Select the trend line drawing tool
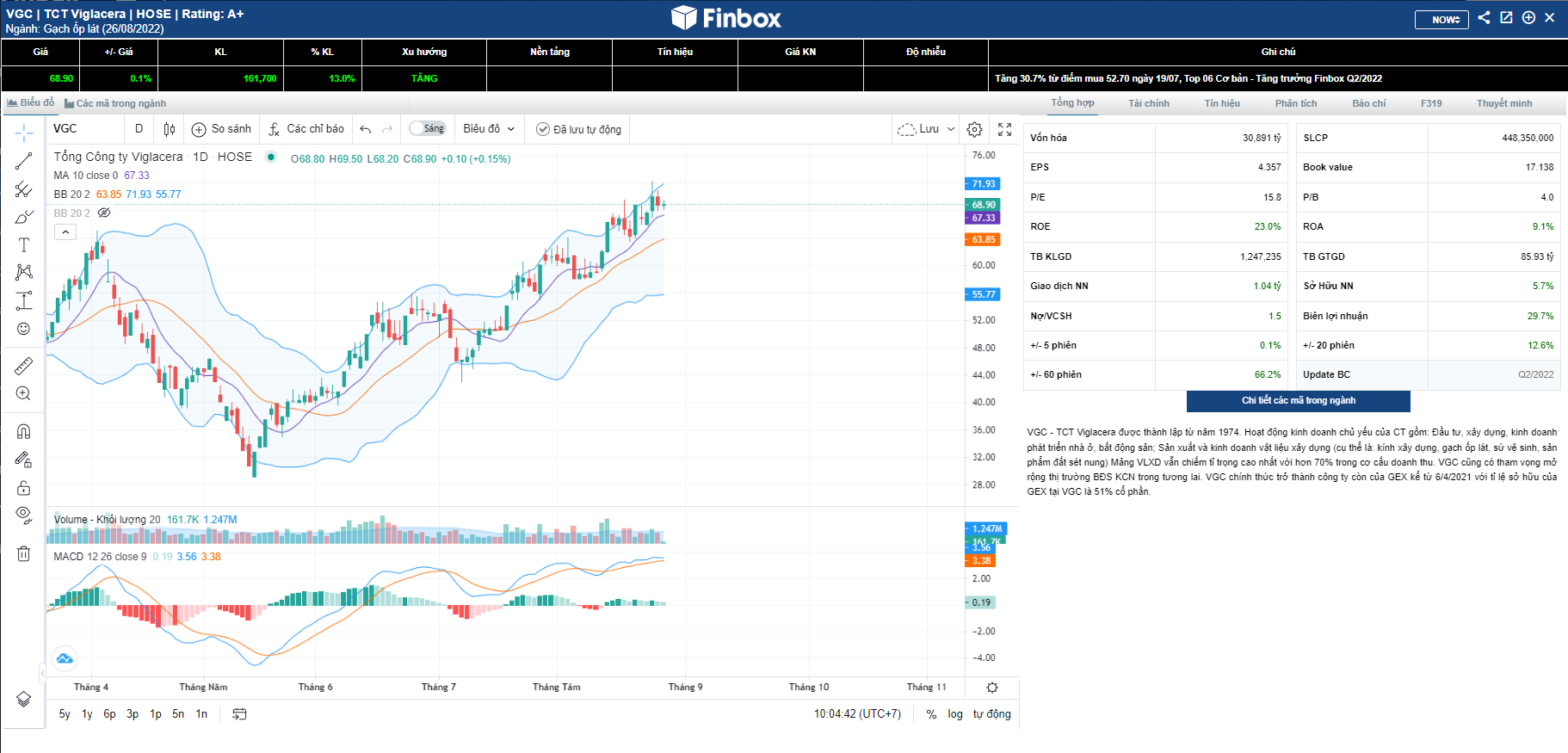1568x753 pixels. pyautogui.click(x=24, y=161)
